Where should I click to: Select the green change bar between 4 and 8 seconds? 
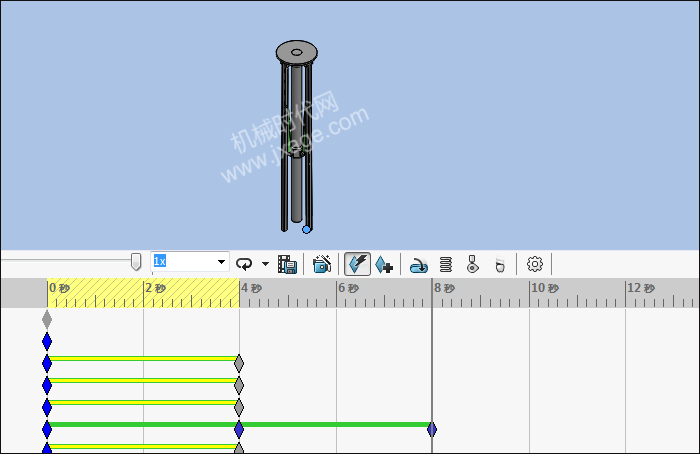tap(335, 425)
